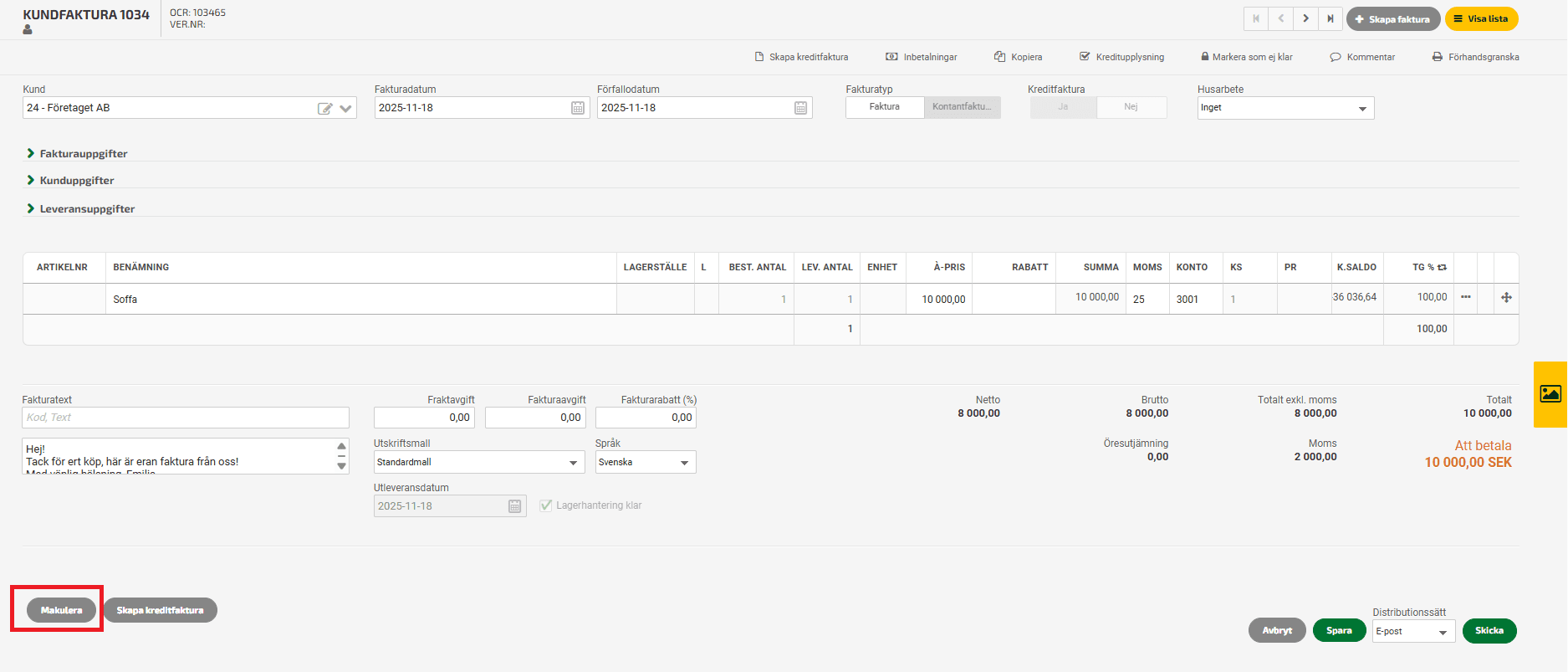Click Förhandsgranska in the top menu
The height and width of the screenshot is (672, 1568).
[1475, 57]
